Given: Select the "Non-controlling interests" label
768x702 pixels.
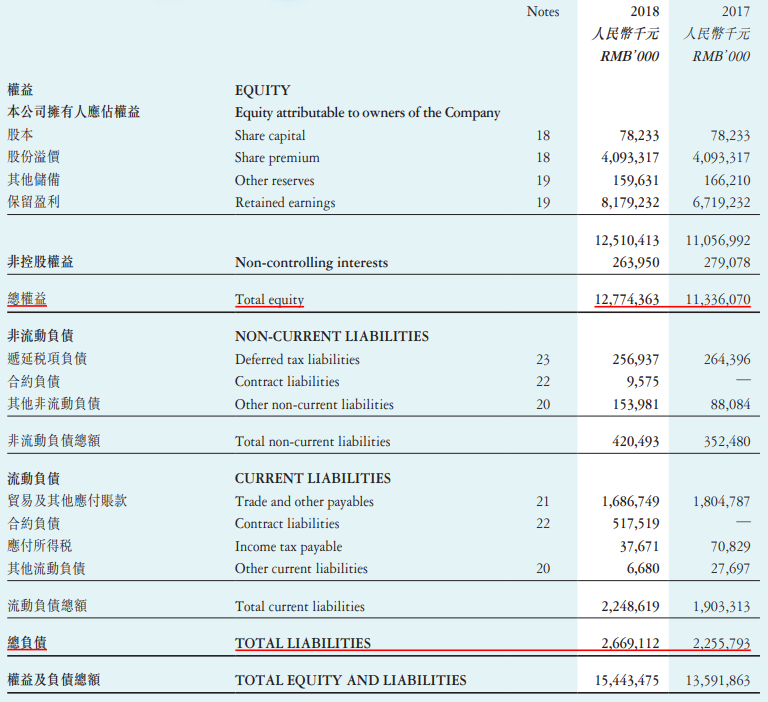Looking at the screenshot, I should (311, 262).
